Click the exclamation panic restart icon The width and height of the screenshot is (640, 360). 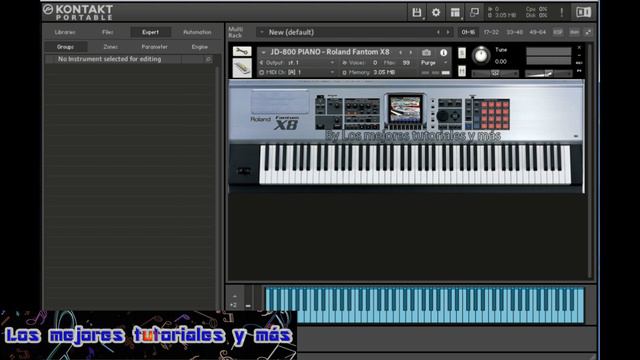coord(562,13)
